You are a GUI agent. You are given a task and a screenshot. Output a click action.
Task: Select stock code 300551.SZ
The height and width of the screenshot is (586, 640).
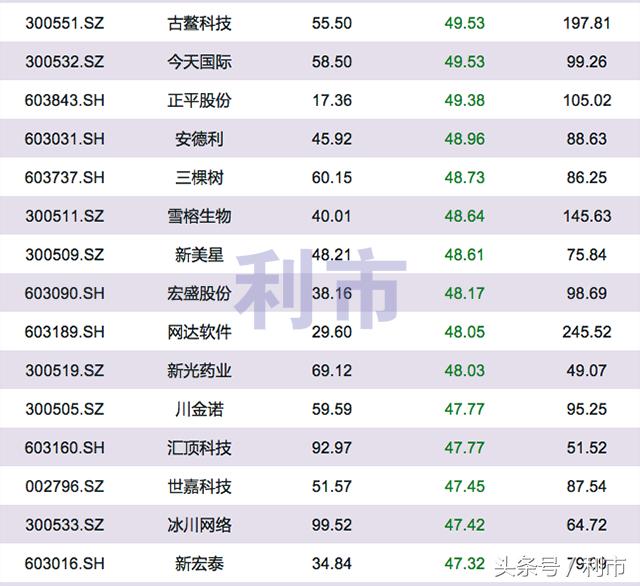tap(64, 23)
